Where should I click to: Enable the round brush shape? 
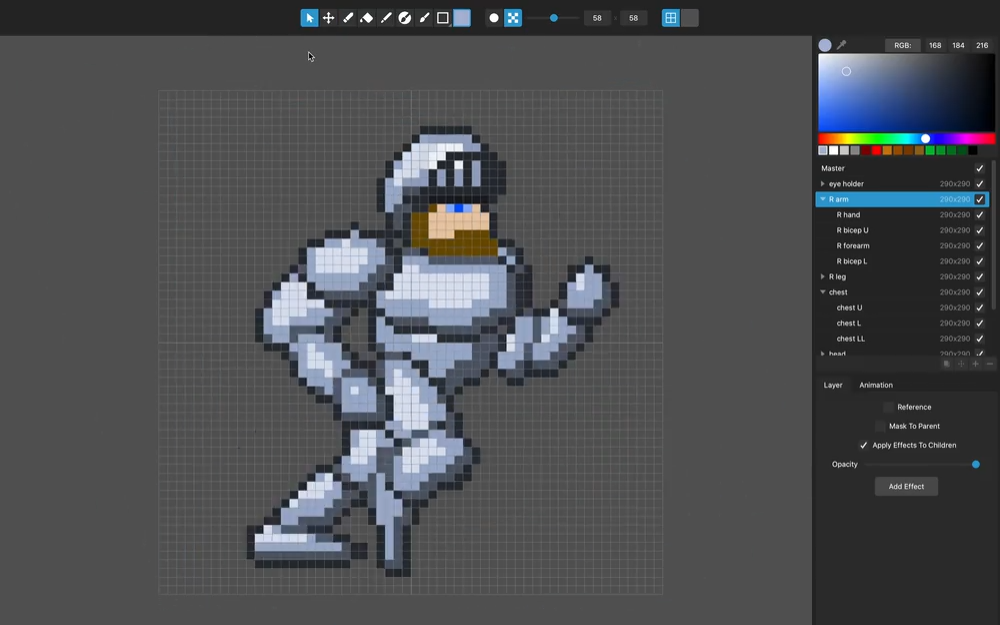(x=494, y=18)
